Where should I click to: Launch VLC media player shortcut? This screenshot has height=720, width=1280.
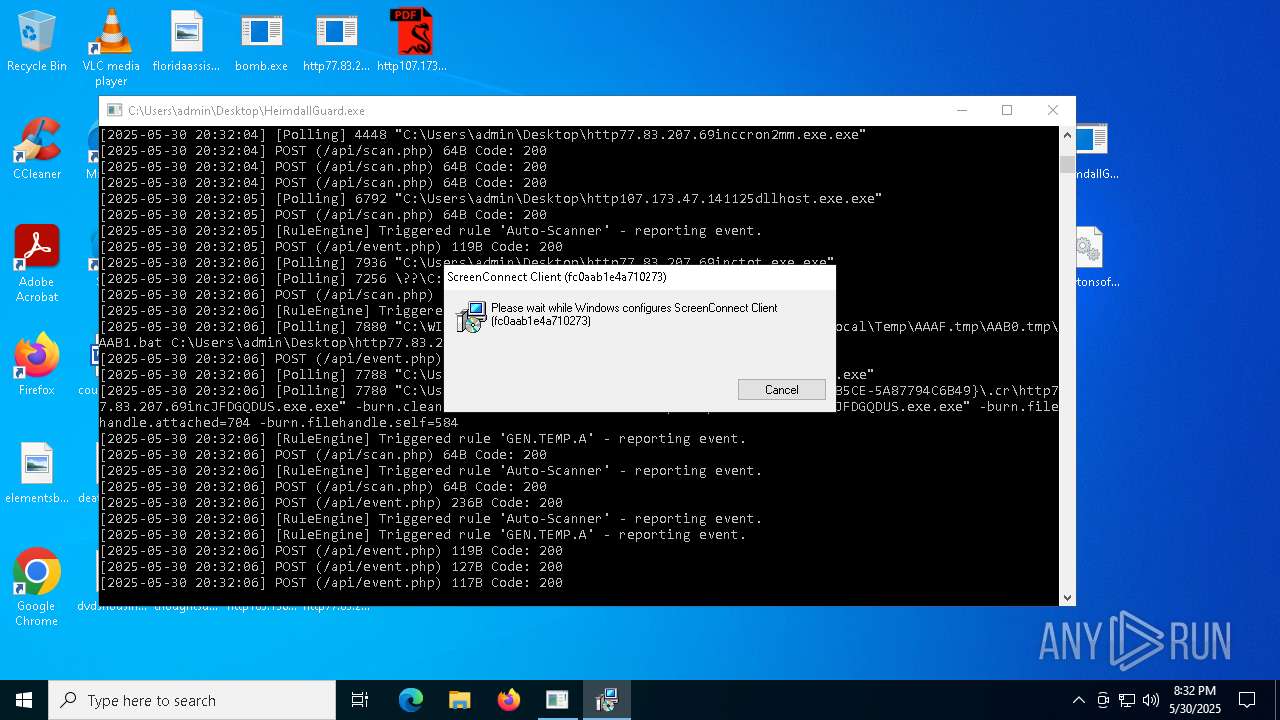[111, 47]
